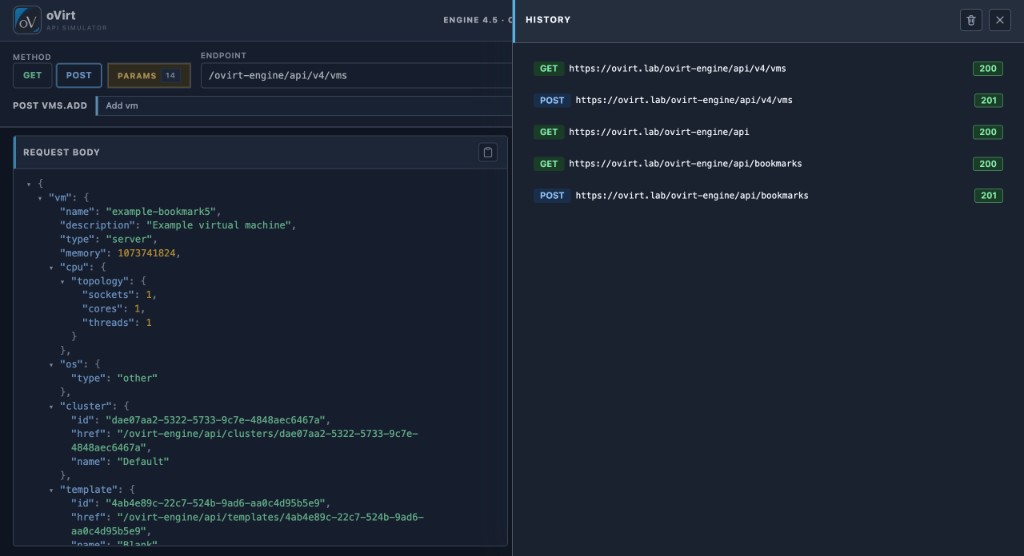Click the "threads" key line
Screen dimensions: 1024x556
point(117,323)
